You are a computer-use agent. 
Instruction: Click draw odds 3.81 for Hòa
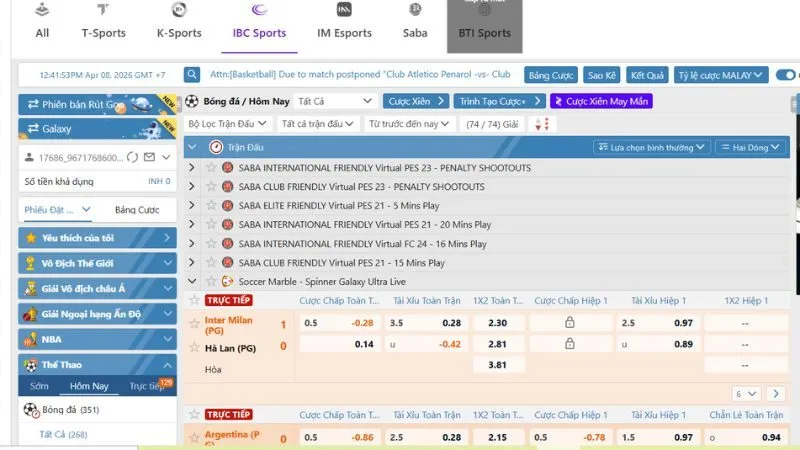[x=497, y=365]
